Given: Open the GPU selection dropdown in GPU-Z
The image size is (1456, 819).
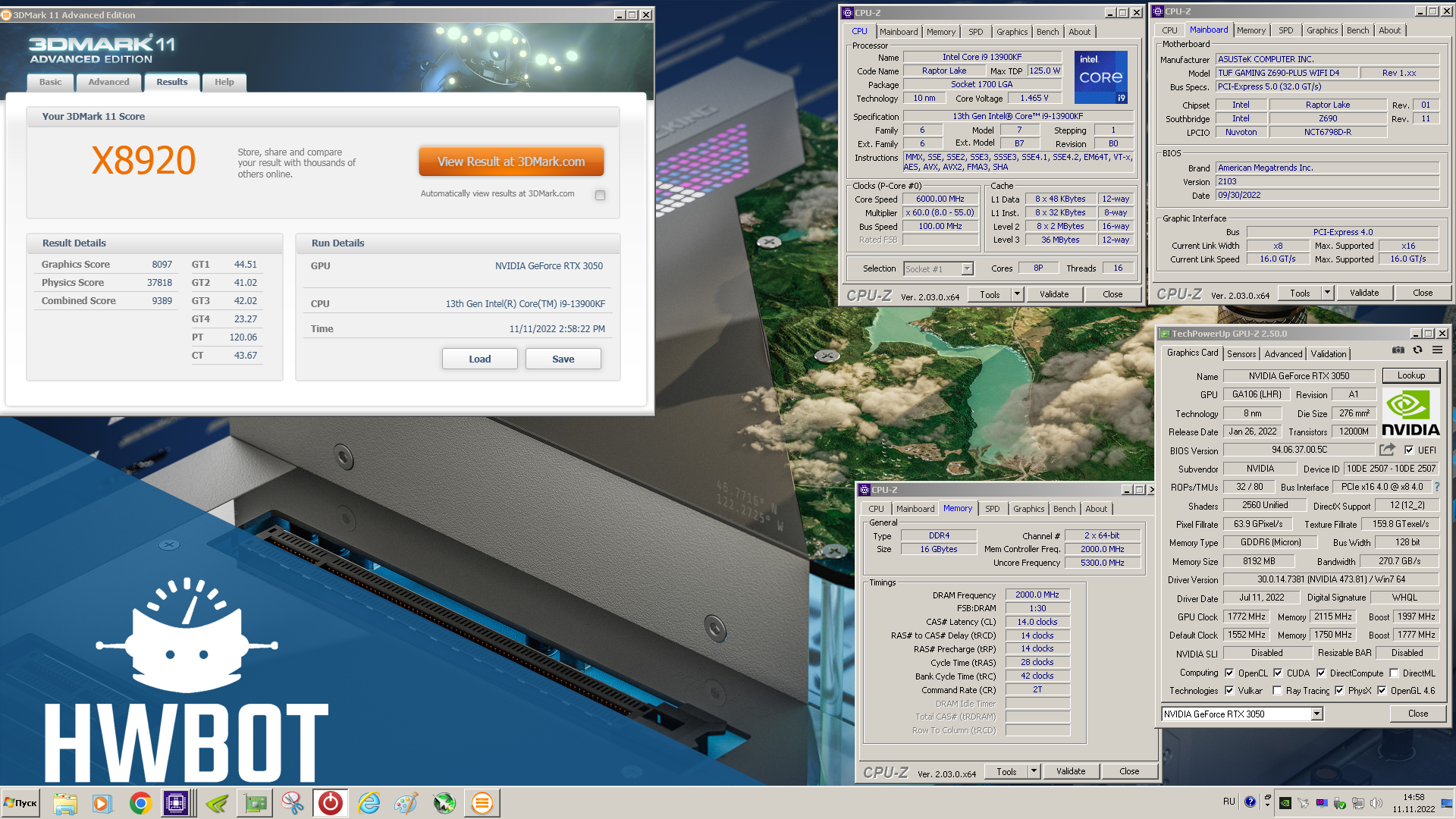Looking at the screenshot, I should pyautogui.click(x=1317, y=714).
